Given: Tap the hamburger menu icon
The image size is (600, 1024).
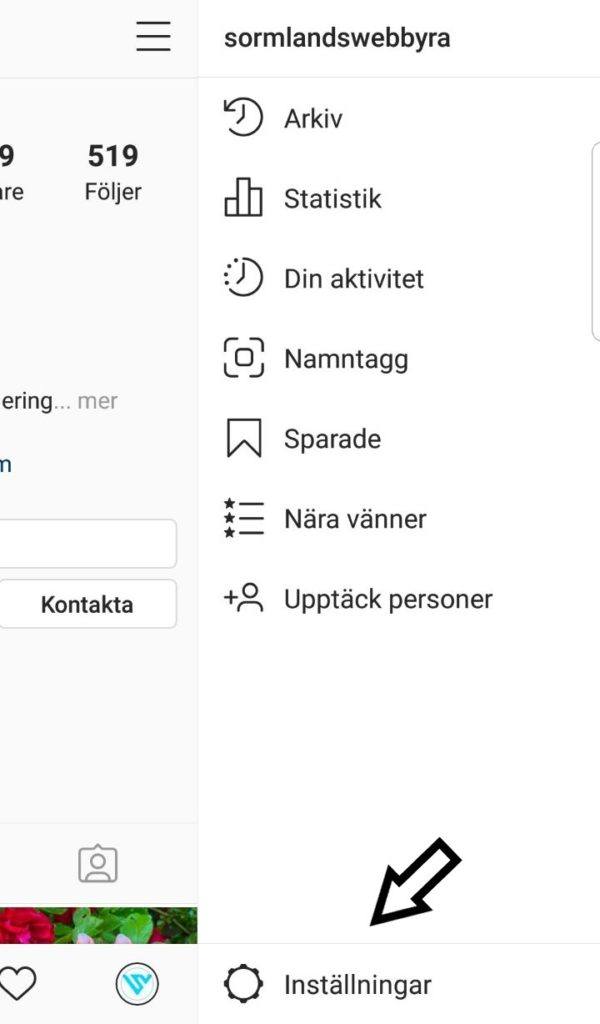Looking at the screenshot, I should (153, 37).
